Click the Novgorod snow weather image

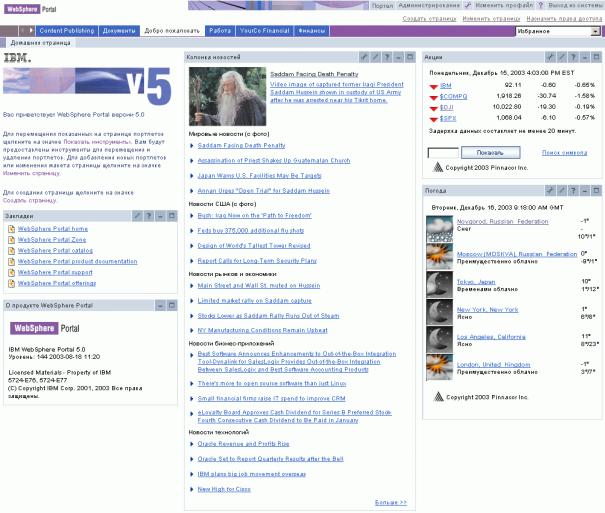click(439, 228)
